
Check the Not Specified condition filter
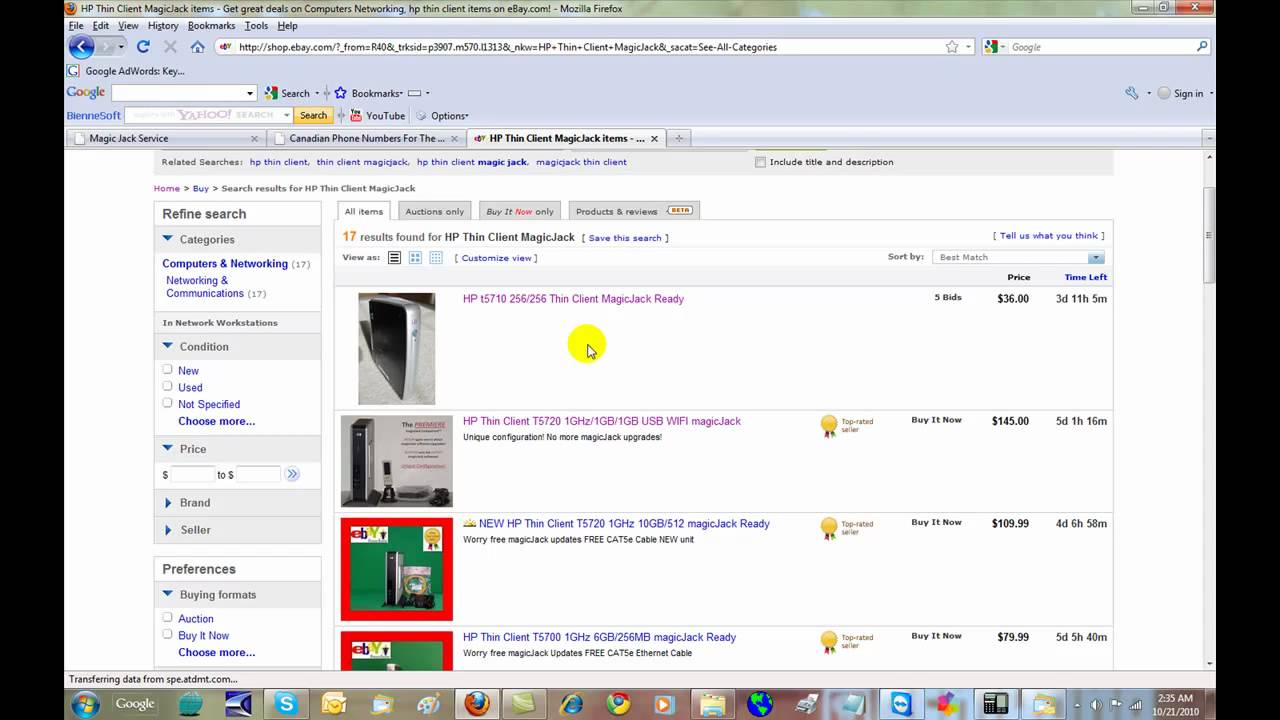coord(168,403)
